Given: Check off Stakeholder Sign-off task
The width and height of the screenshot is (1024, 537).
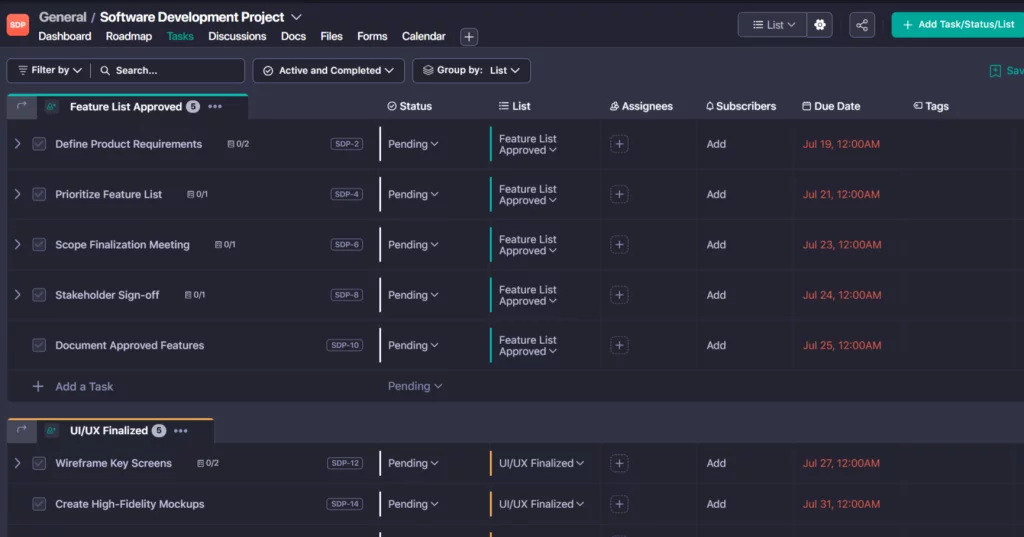Looking at the screenshot, I should coord(39,295).
